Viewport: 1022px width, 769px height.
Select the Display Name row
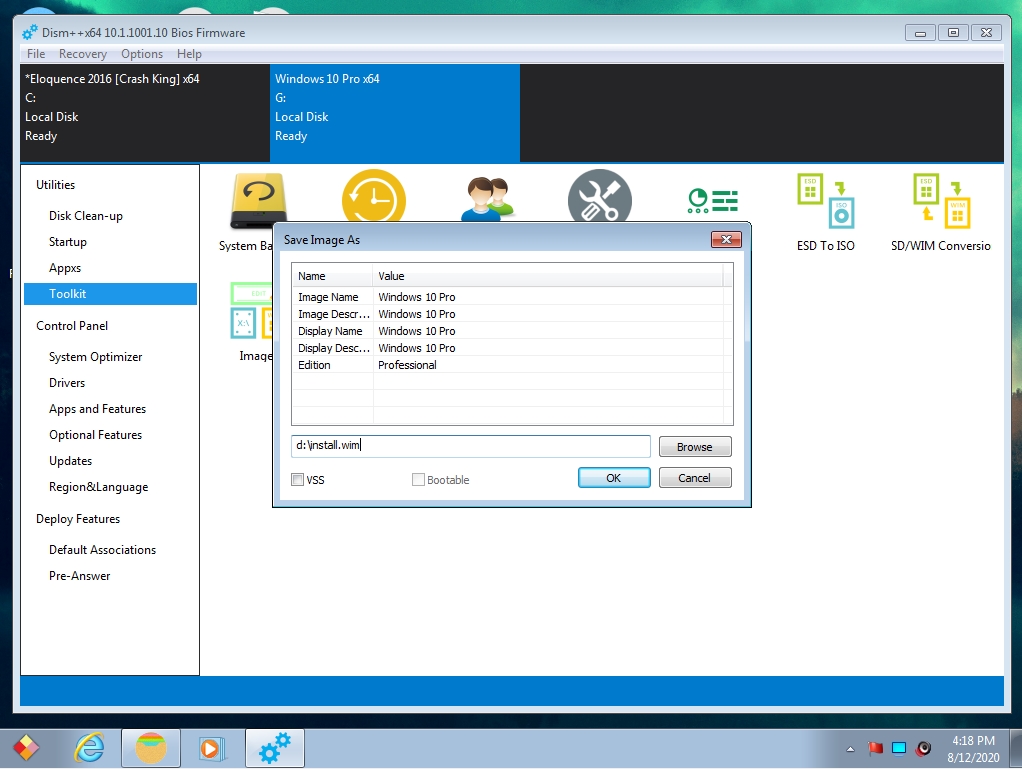pos(512,331)
